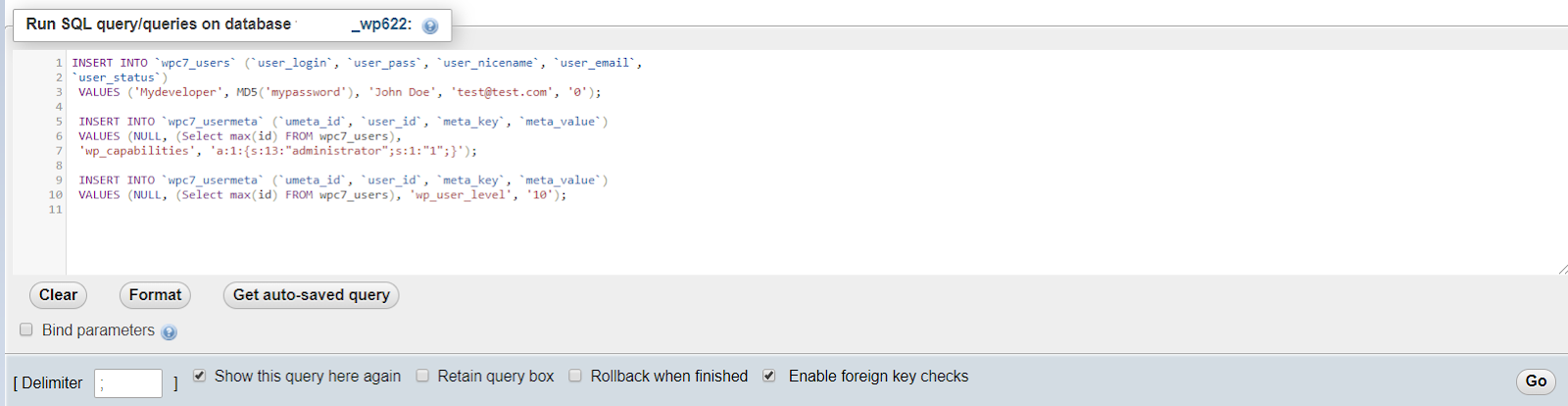The image size is (1568, 406).
Task: Place cursor on the INSERT INTO wpc7_users line
Action: point(357,63)
